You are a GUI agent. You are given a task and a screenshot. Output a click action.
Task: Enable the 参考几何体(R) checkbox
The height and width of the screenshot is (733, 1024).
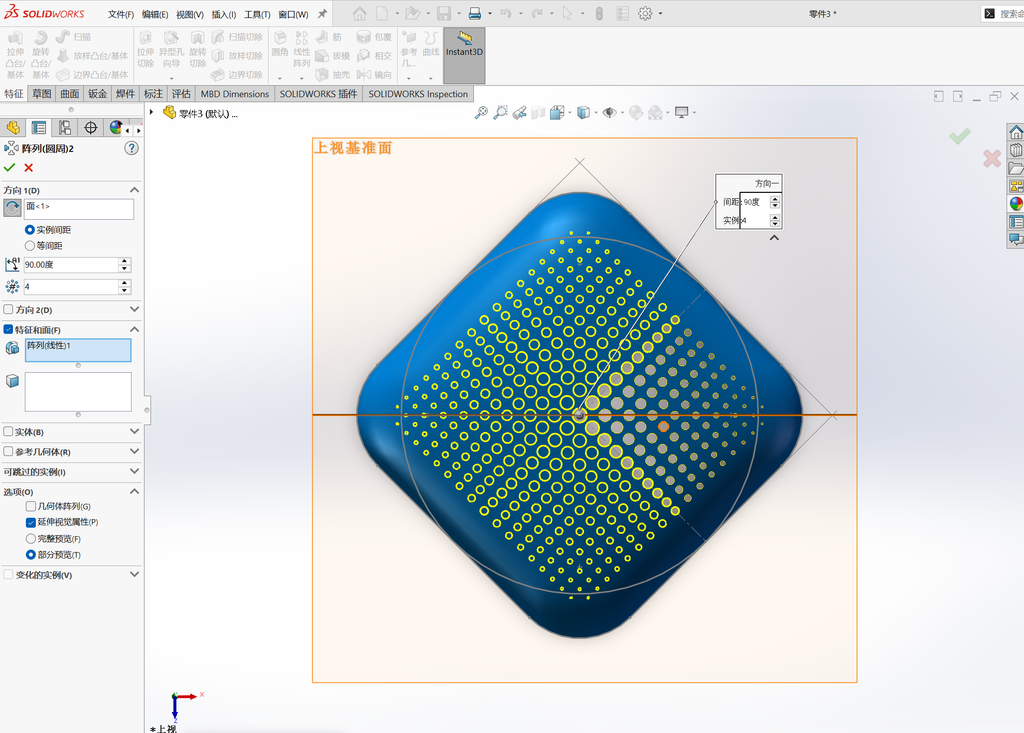(8, 451)
